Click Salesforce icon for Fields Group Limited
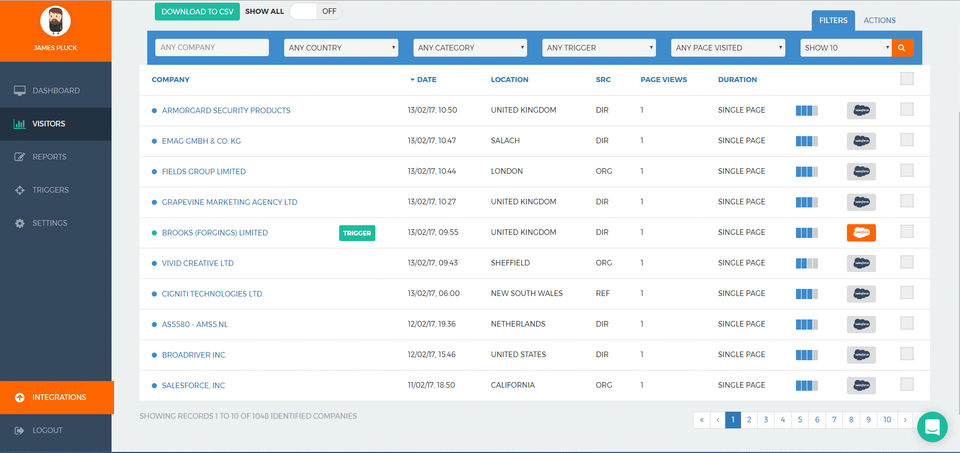The height and width of the screenshot is (453, 960). (x=861, y=171)
